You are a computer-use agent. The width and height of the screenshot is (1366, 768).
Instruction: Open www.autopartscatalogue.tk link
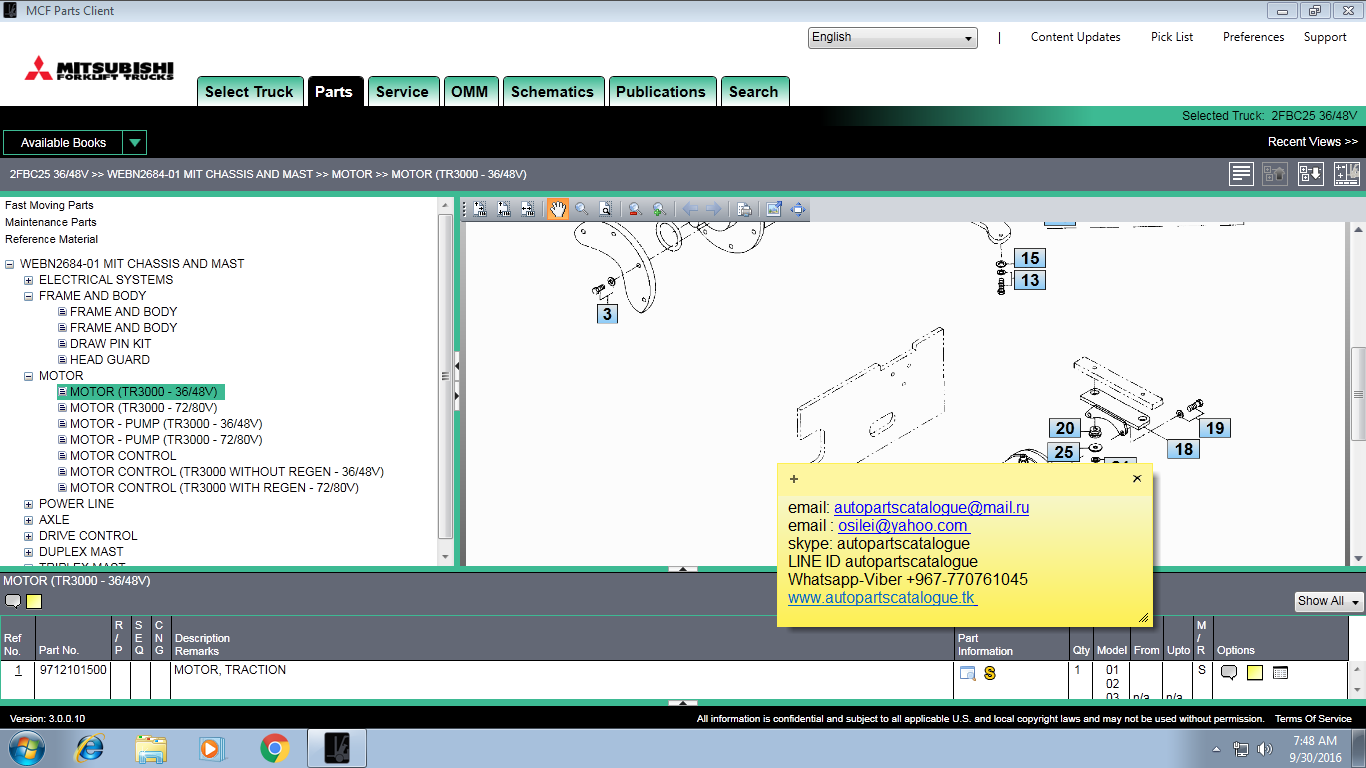tap(881, 598)
